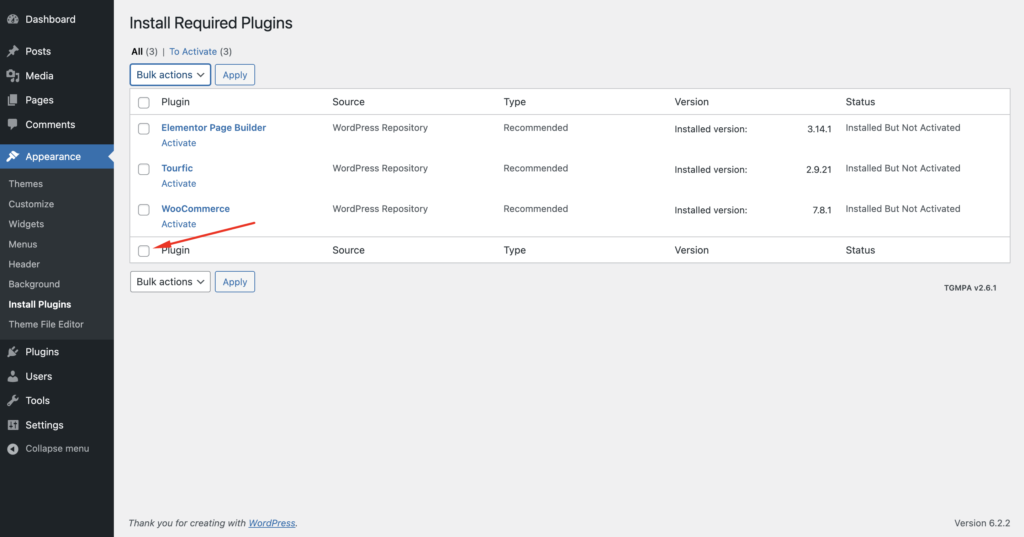Click TGMPA v2.6.1 text
The width and height of the screenshot is (1024, 537).
pyautogui.click(x=970, y=287)
